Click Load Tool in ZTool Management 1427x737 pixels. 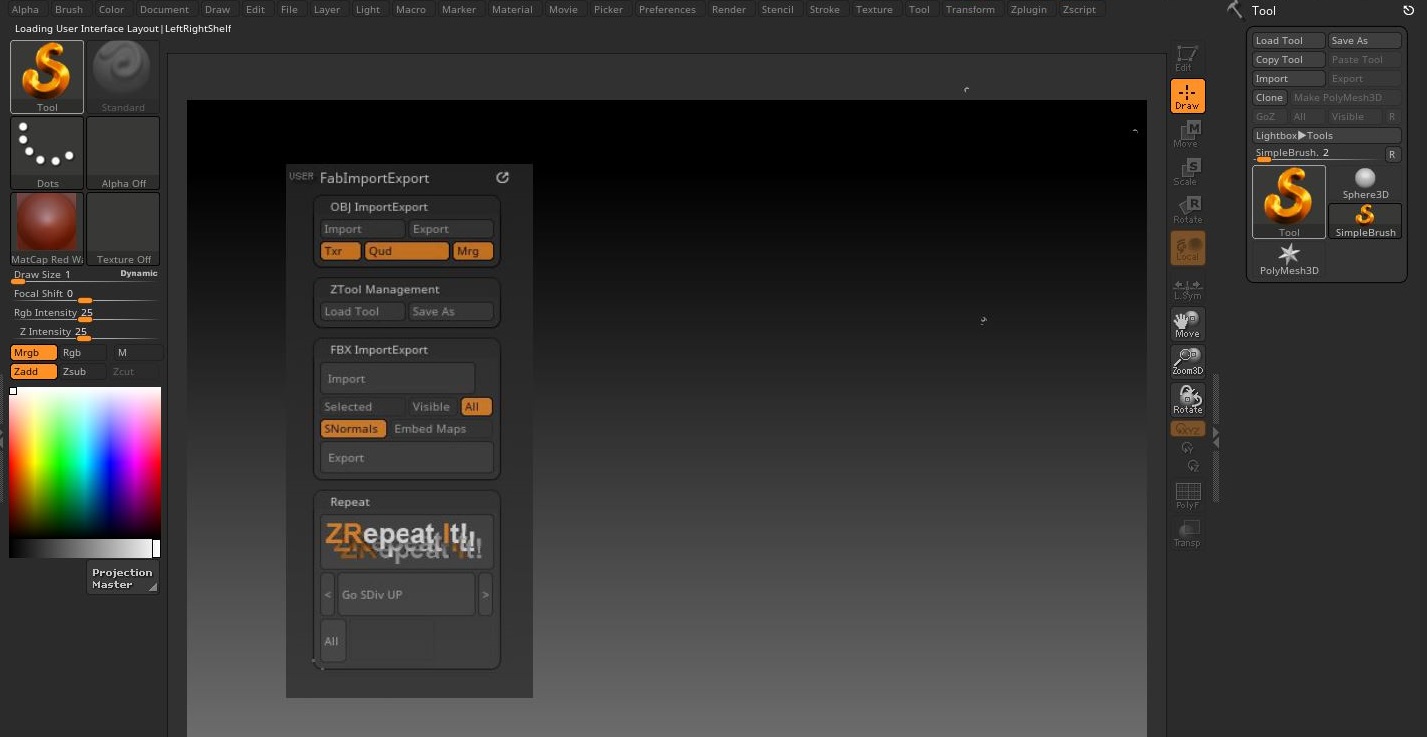point(363,312)
